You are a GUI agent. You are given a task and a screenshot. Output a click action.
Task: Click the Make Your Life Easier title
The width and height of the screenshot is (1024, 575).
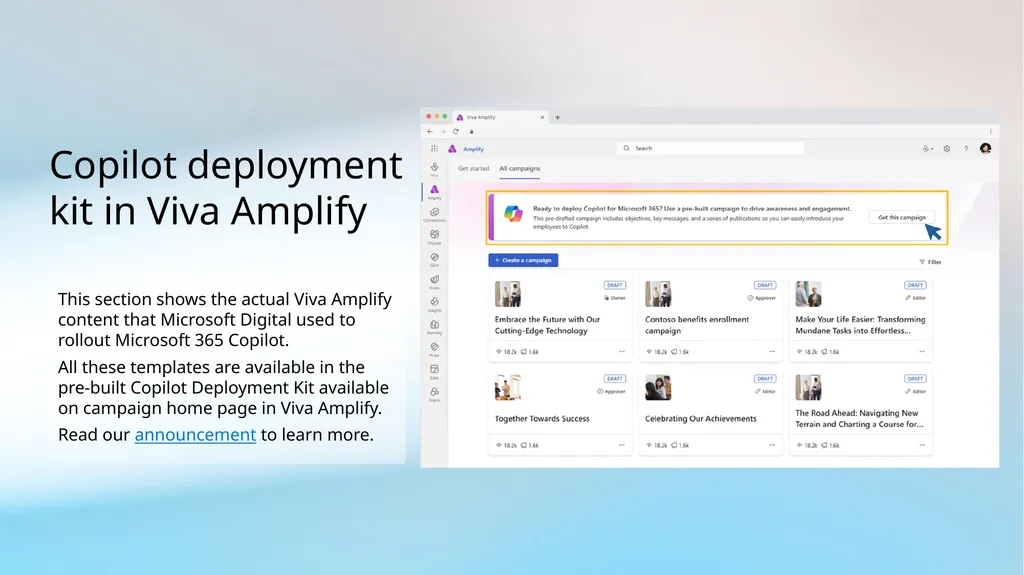click(860, 325)
